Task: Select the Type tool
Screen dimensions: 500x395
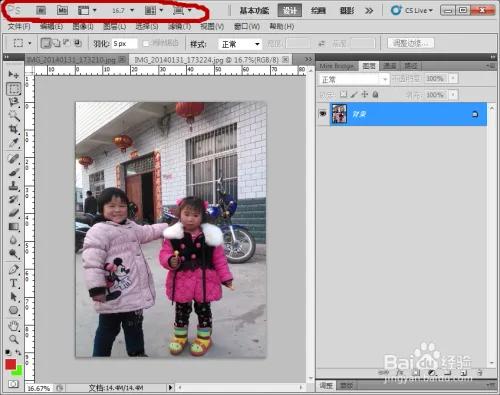Action: (13, 283)
